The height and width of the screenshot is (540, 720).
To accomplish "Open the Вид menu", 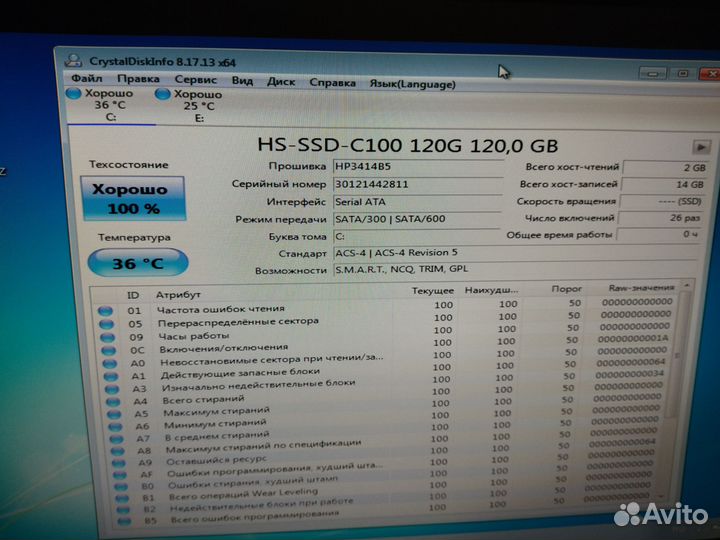I will (242, 81).
